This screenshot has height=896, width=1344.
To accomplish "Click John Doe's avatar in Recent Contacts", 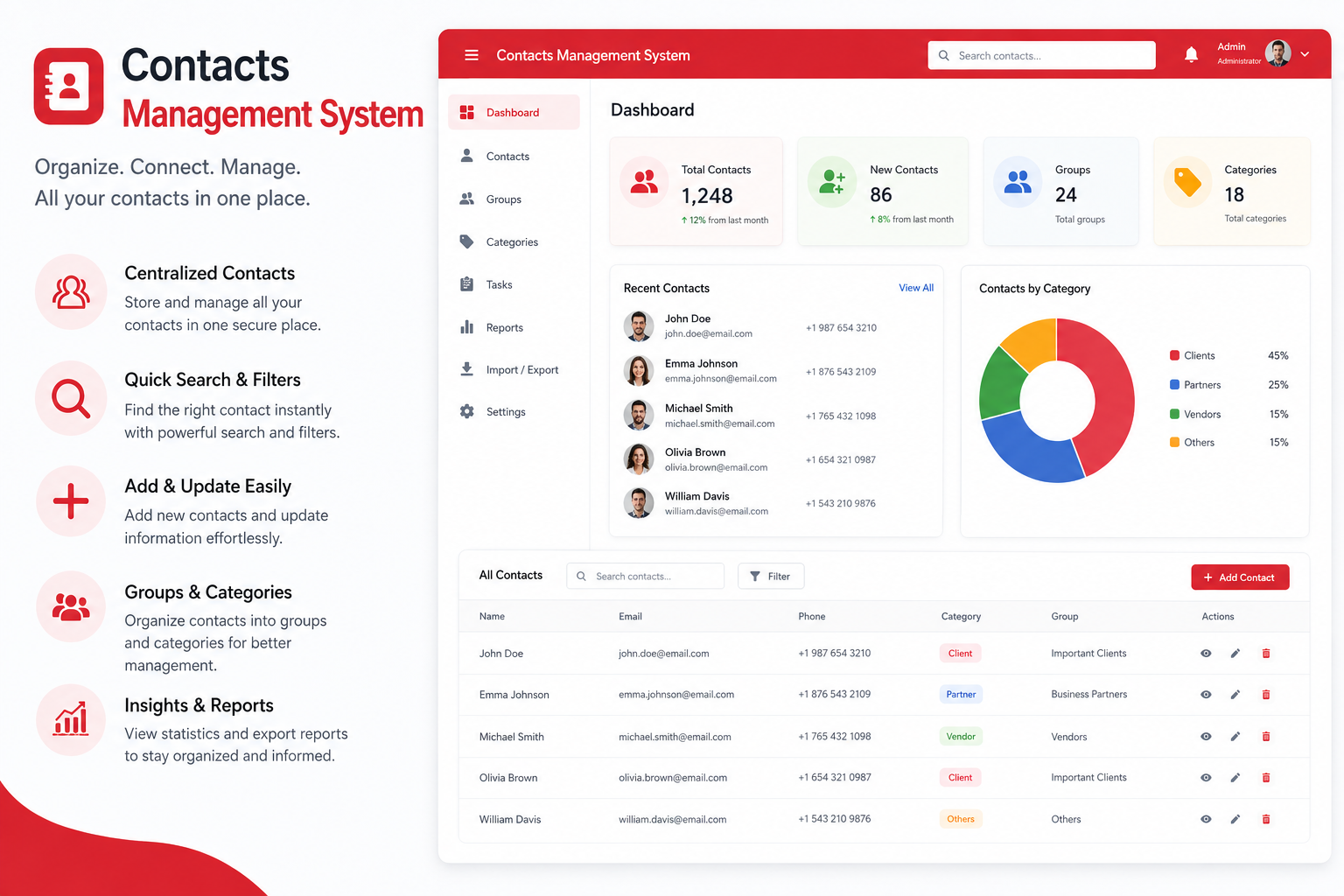I will click(639, 326).
